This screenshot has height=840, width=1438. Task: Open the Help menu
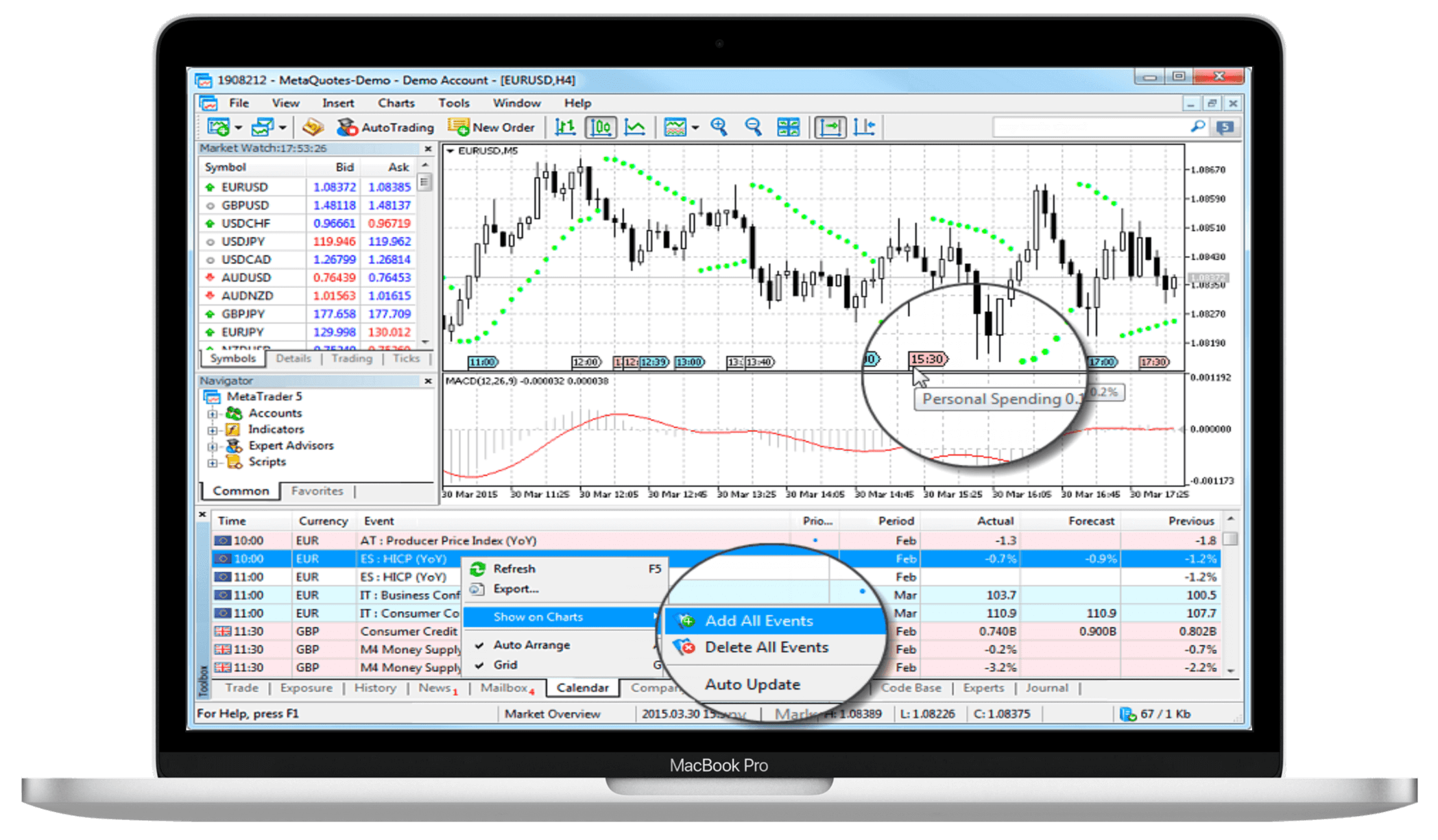[577, 103]
